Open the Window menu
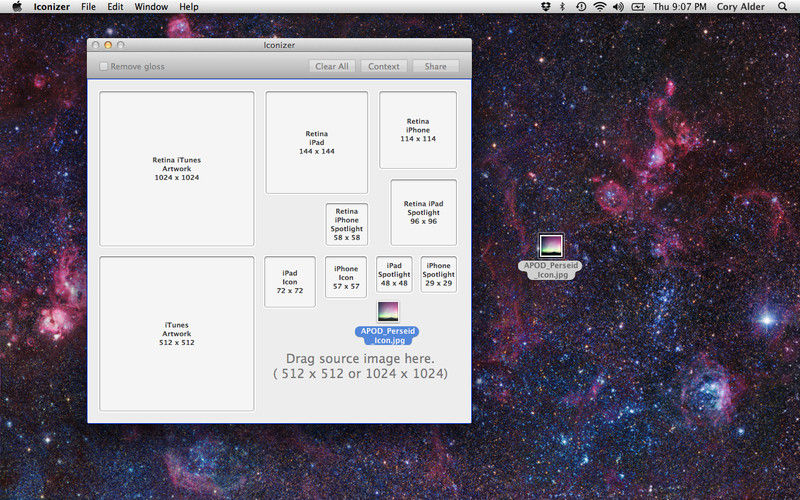The width and height of the screenshot is (800, 500). click(151, 7)
